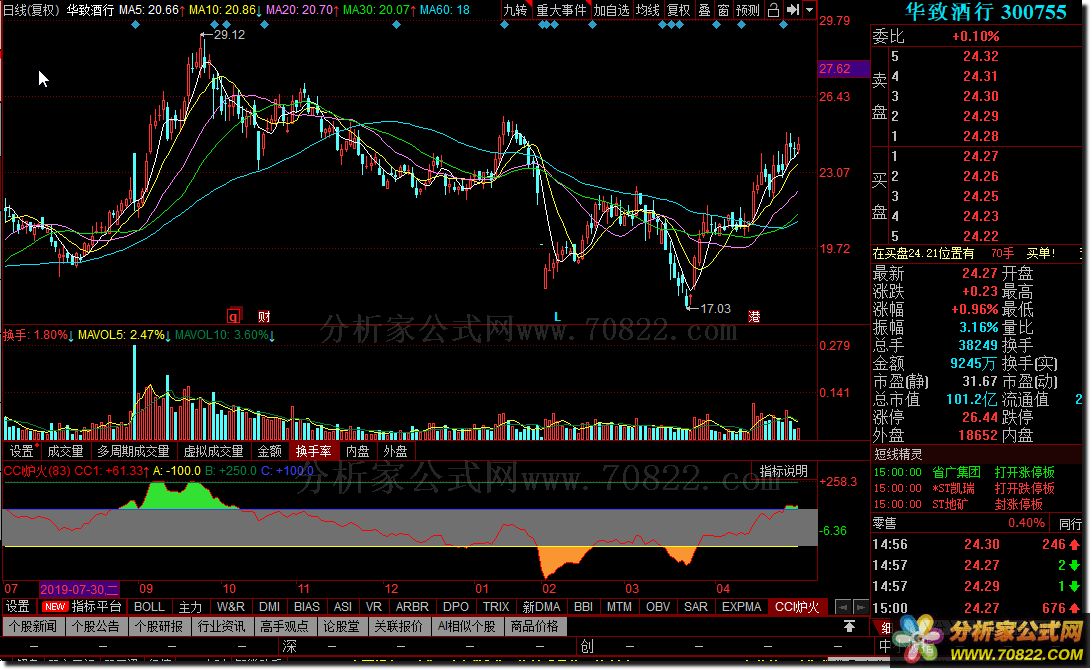Click the blue diamond marker below 加自选
The width and height of the screenshot is (1092, 670).
pos(592,25)
